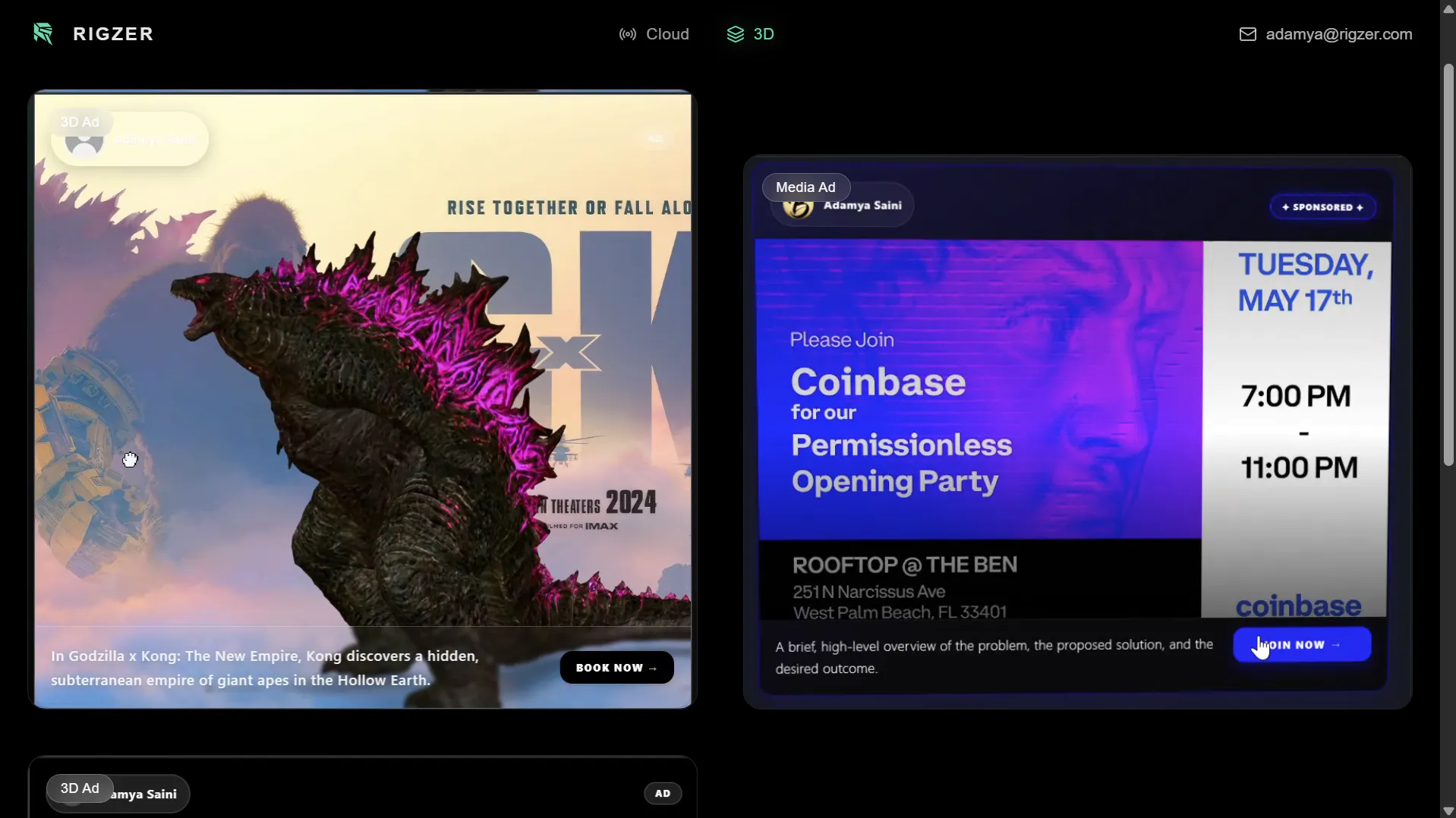Click the RIGZER brand name

click(x=113, y=34)
